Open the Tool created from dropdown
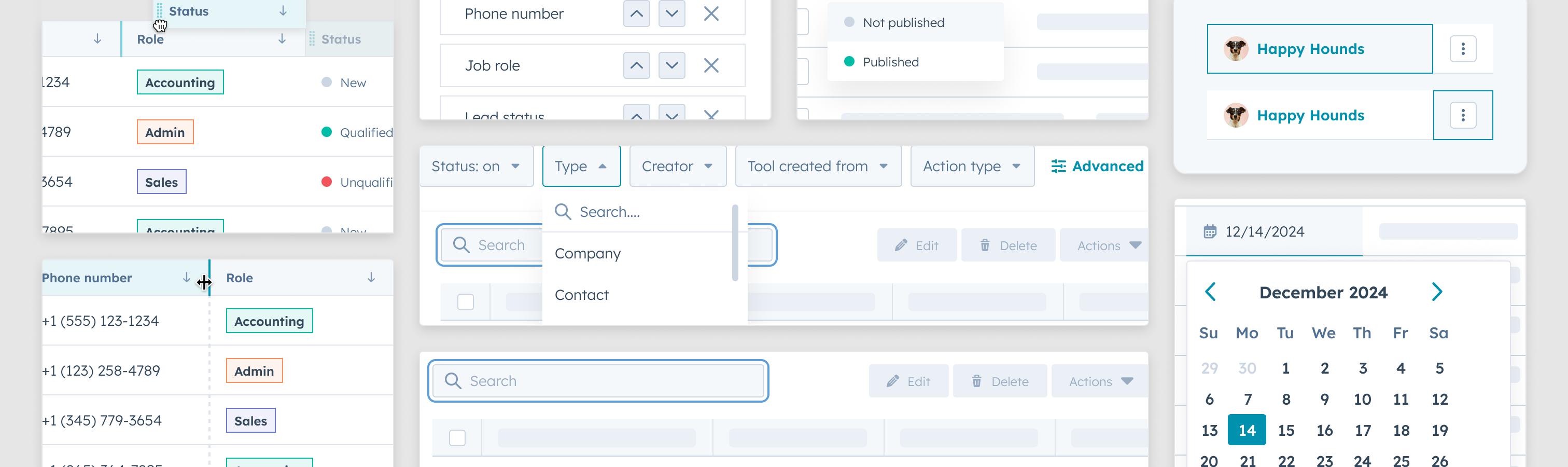The height and width of the screenshot is (467, 1568). tap(818, 166)
